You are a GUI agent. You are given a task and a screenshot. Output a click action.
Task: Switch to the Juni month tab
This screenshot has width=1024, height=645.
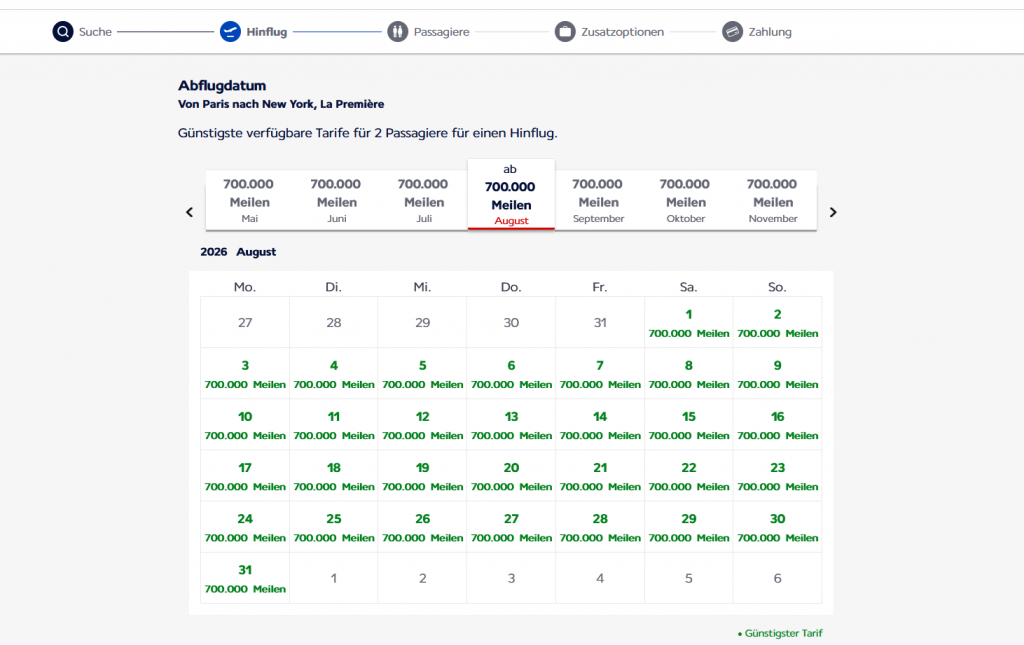tap(336, 200)
